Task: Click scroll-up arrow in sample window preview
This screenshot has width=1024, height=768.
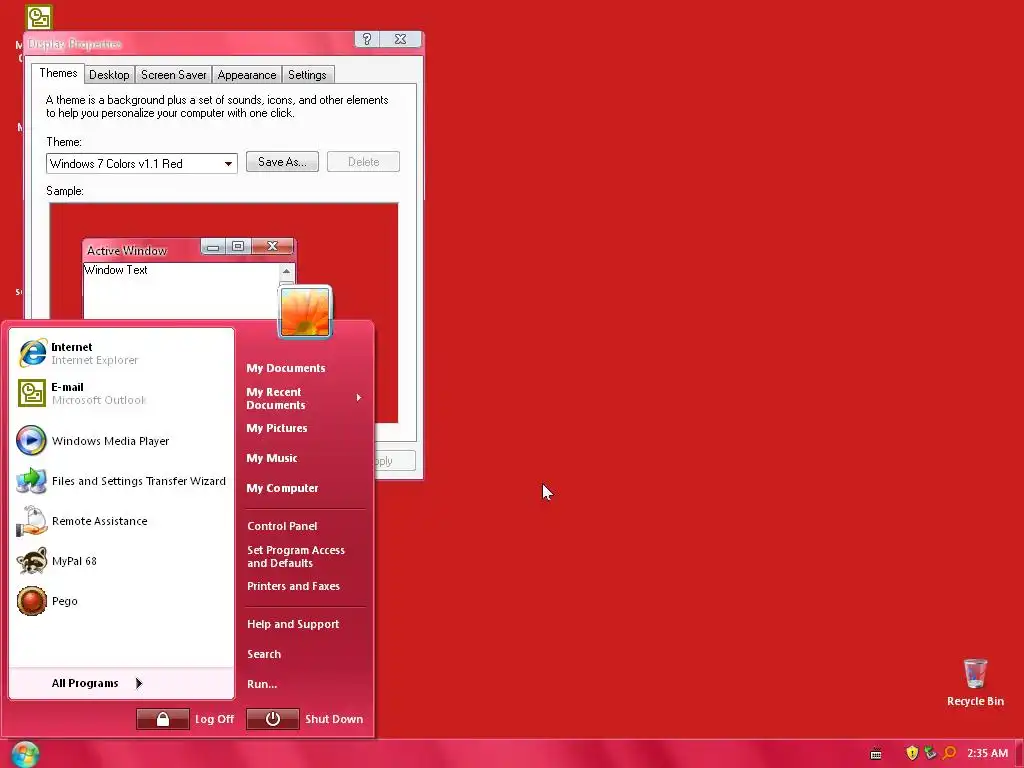Action: click(x=286, y=271)
